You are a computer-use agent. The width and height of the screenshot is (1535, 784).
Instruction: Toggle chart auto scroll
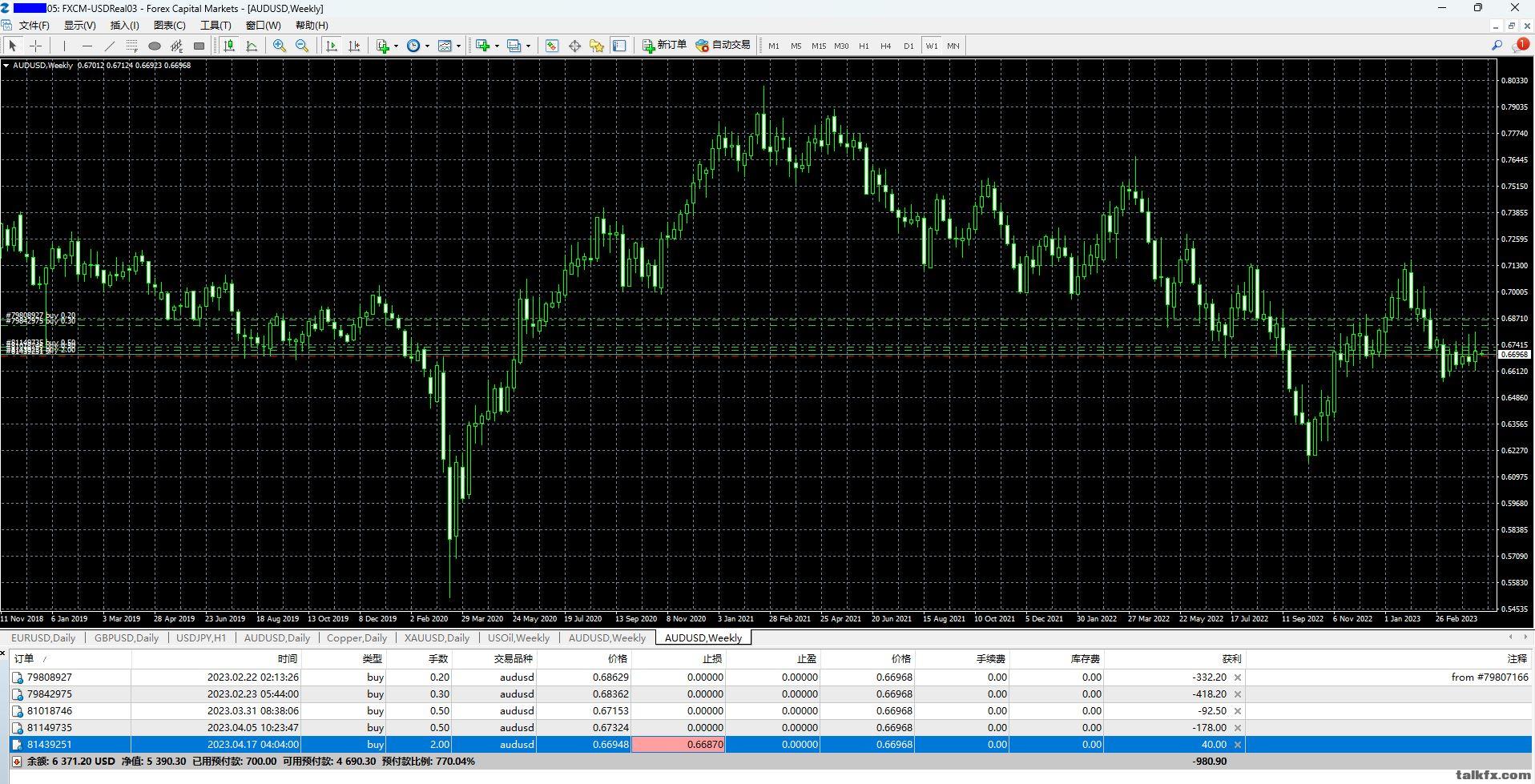[332, 46]
